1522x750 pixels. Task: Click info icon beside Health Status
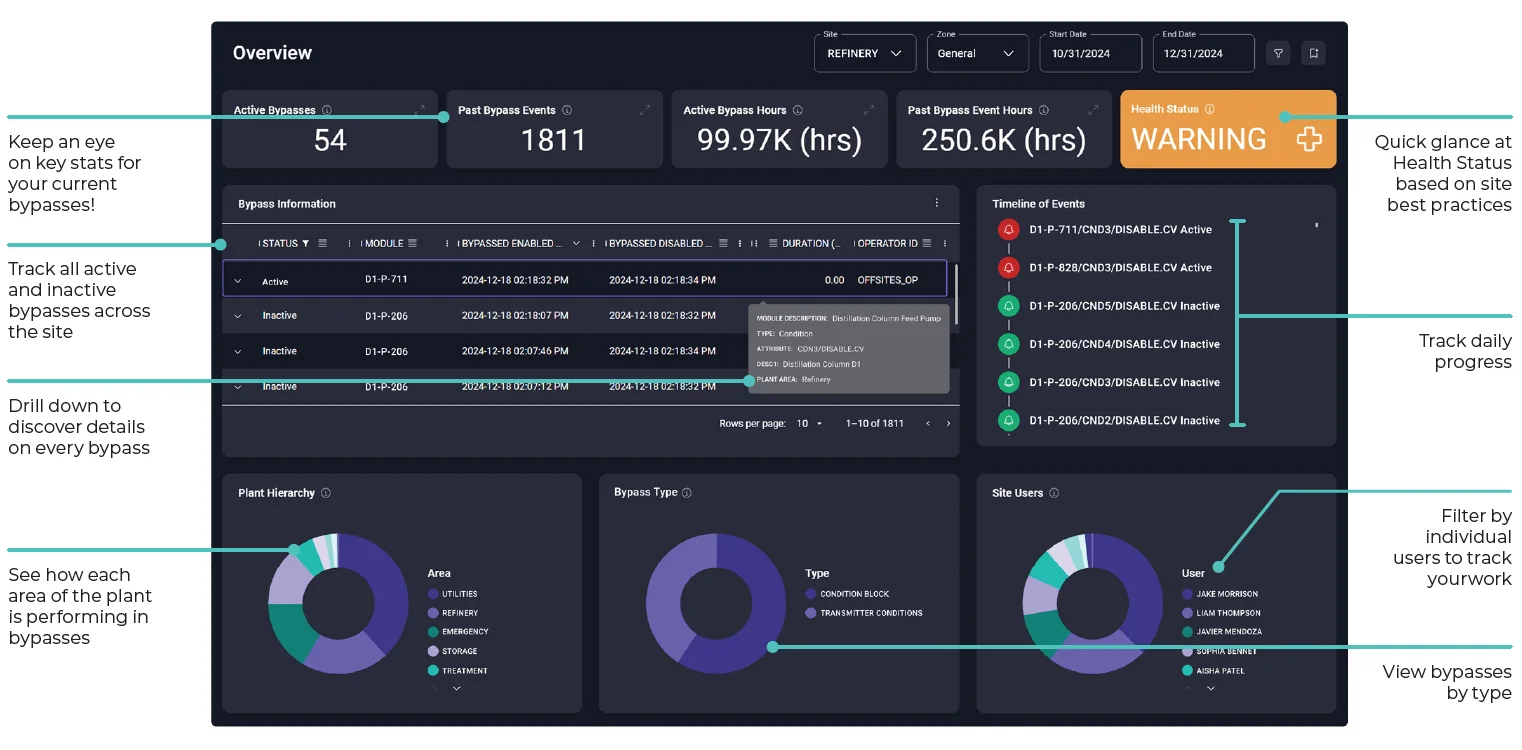pos(1209,109)
